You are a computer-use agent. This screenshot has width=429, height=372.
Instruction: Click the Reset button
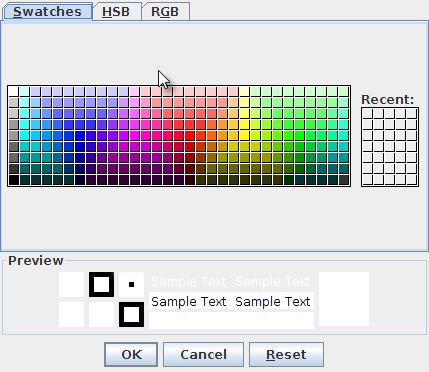(x=286, y=354)
